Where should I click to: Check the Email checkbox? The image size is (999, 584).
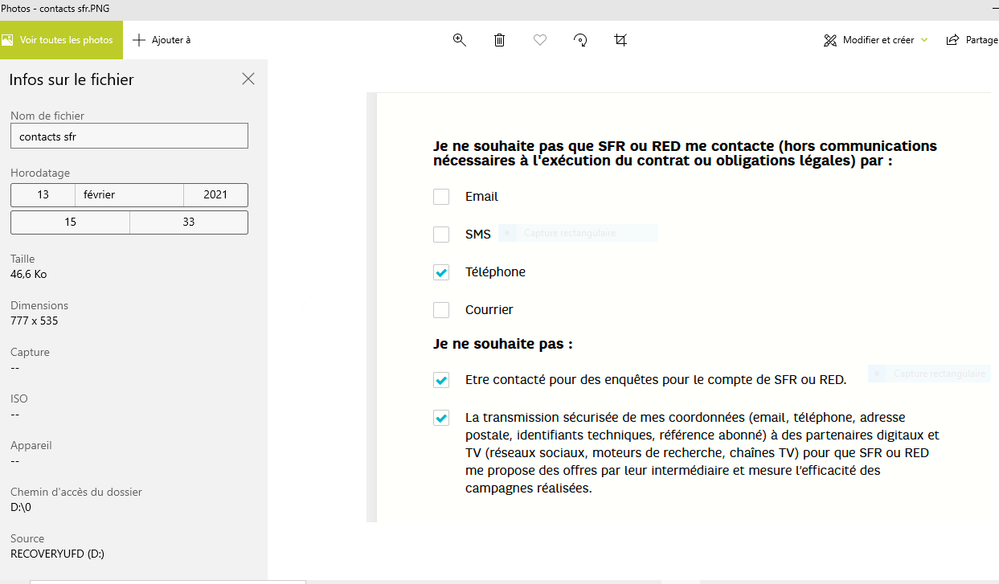pyautogui.click(x=441, y=197)
